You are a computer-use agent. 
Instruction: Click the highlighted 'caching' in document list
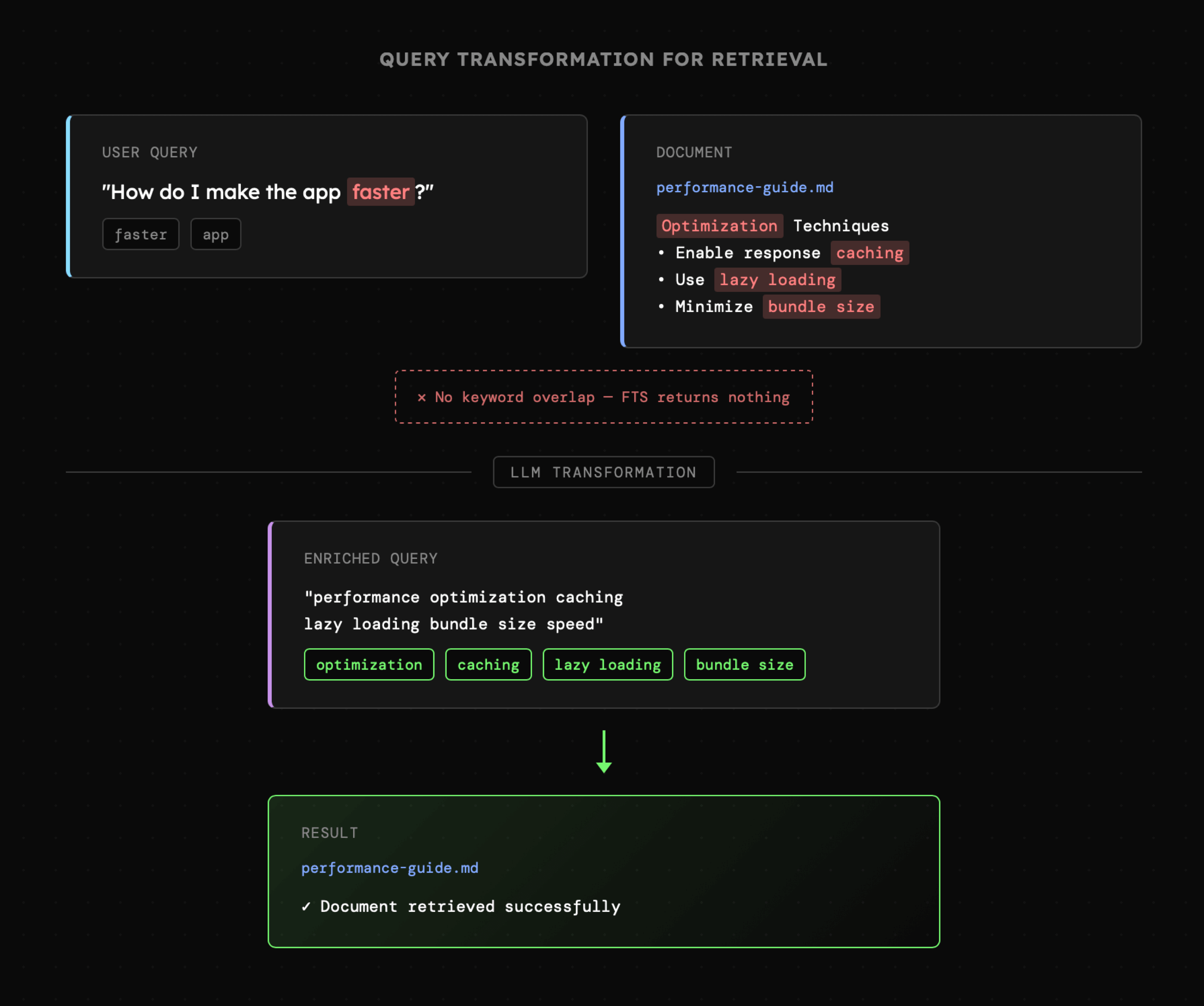coord(869,253)
